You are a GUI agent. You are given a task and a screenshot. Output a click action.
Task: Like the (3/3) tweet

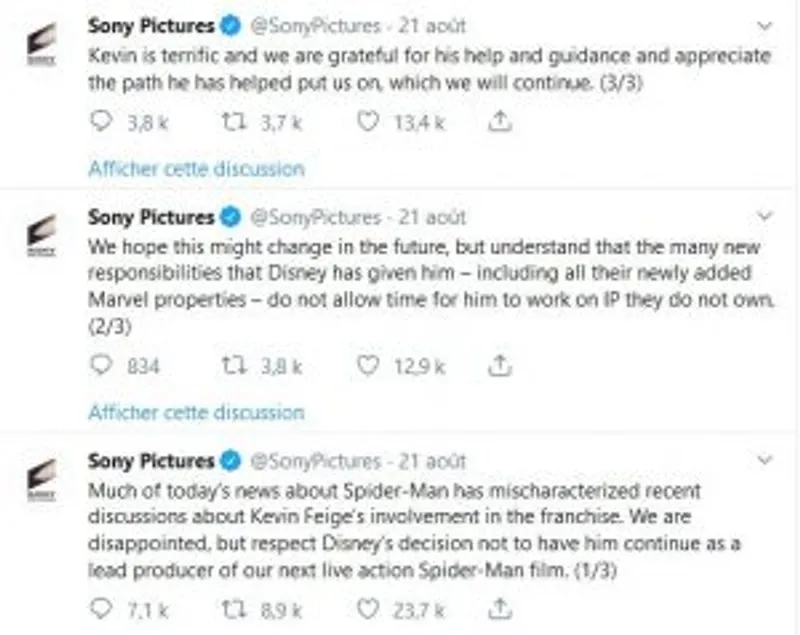[x=369, y=121]
